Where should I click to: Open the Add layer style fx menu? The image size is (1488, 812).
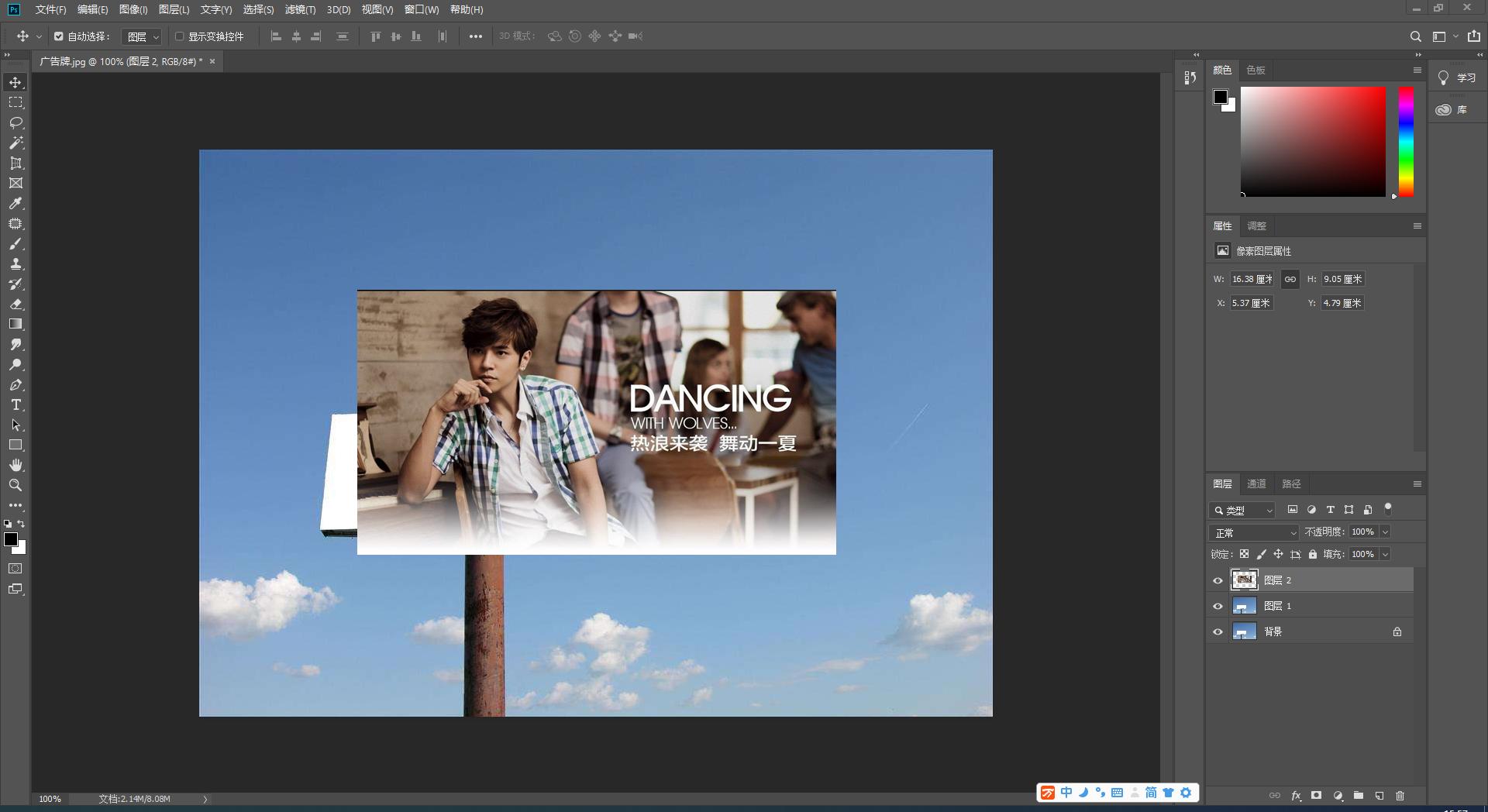point(1296,796)
